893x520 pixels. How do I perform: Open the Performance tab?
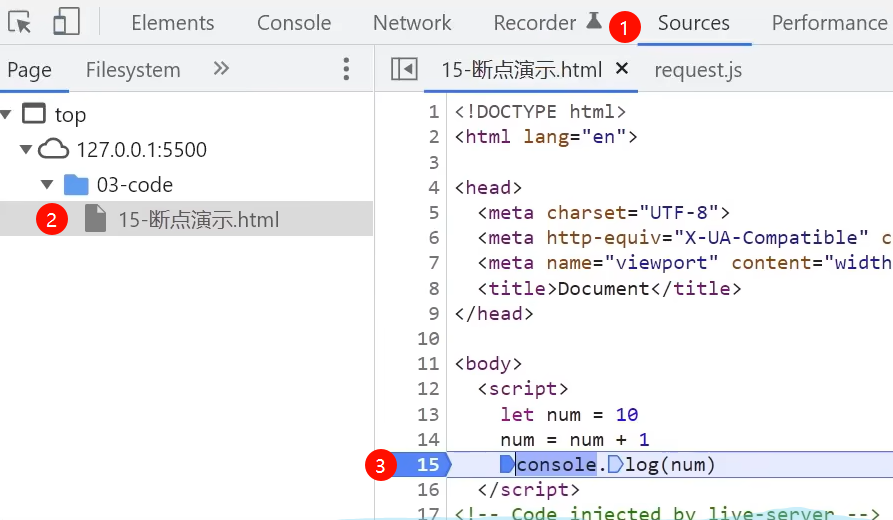pyautogui.click(x=829, y=23)
